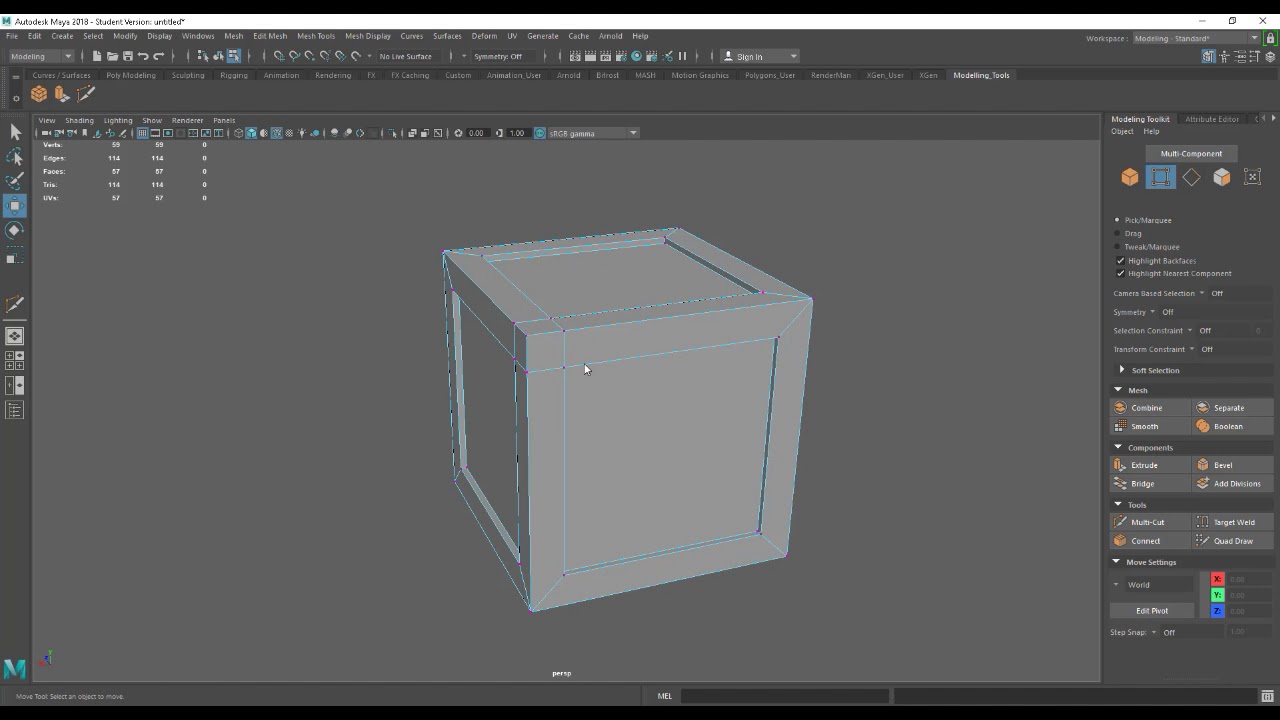Open the viewport Shading menu
Viewport: 1280px width, 720px height.
(x=79, y=120)
